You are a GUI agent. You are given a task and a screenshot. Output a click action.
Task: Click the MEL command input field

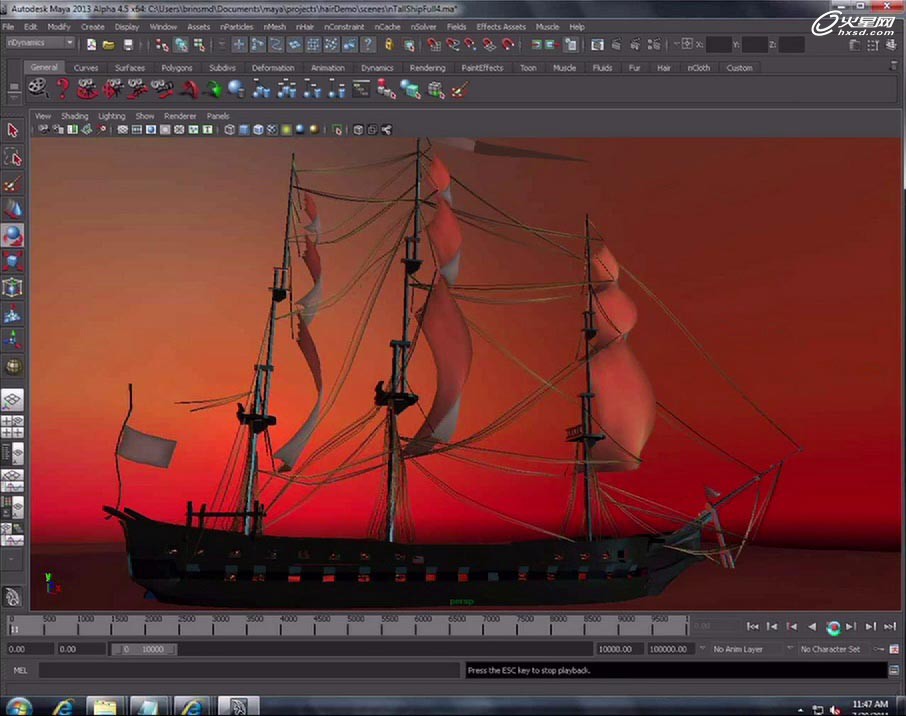tap(250, 670)
